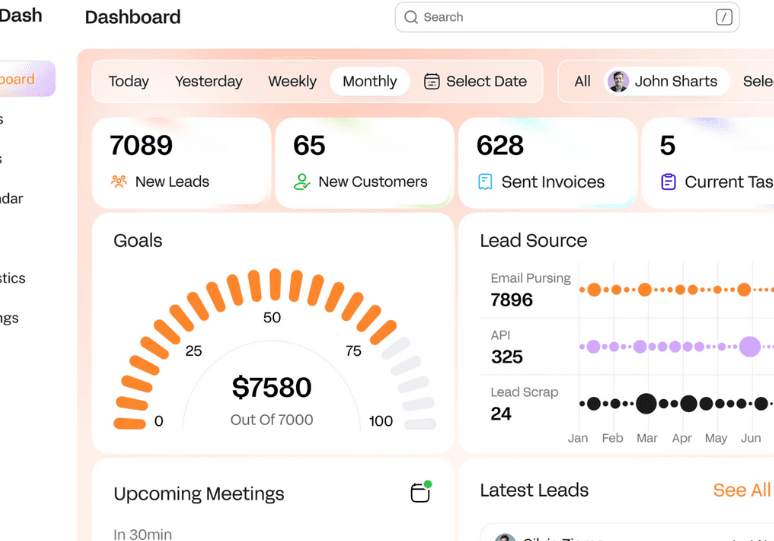Screen dimensions: 774x541
Task: Select the Monthly time range
Action: click(369, 82)
